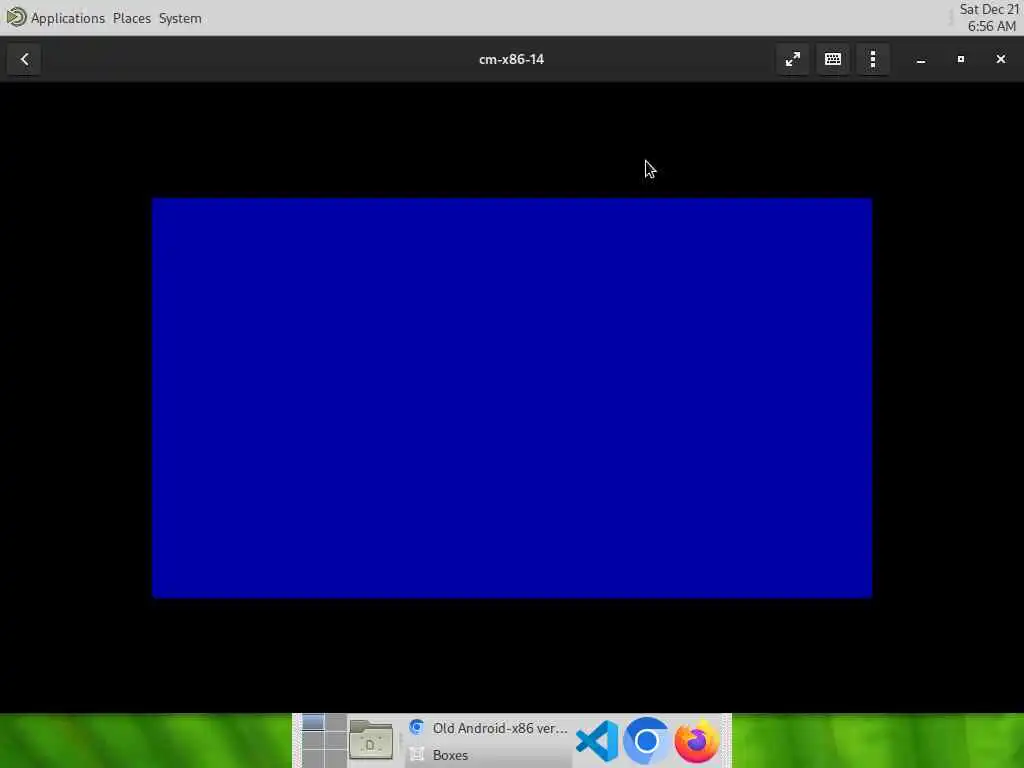The width and height of the screenshot is (1024, 768).
Task: Open the three-dot actions menu
Action: pos(873,59)
